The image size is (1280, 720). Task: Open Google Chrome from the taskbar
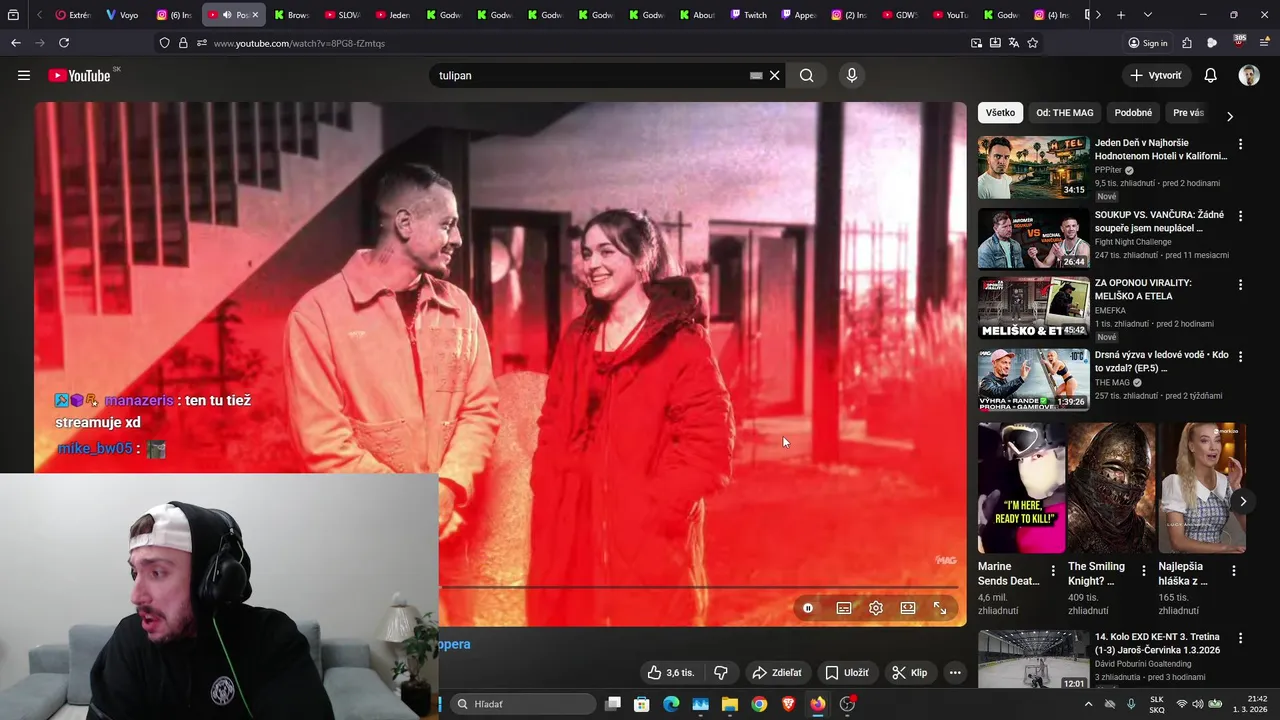point(759,704)
